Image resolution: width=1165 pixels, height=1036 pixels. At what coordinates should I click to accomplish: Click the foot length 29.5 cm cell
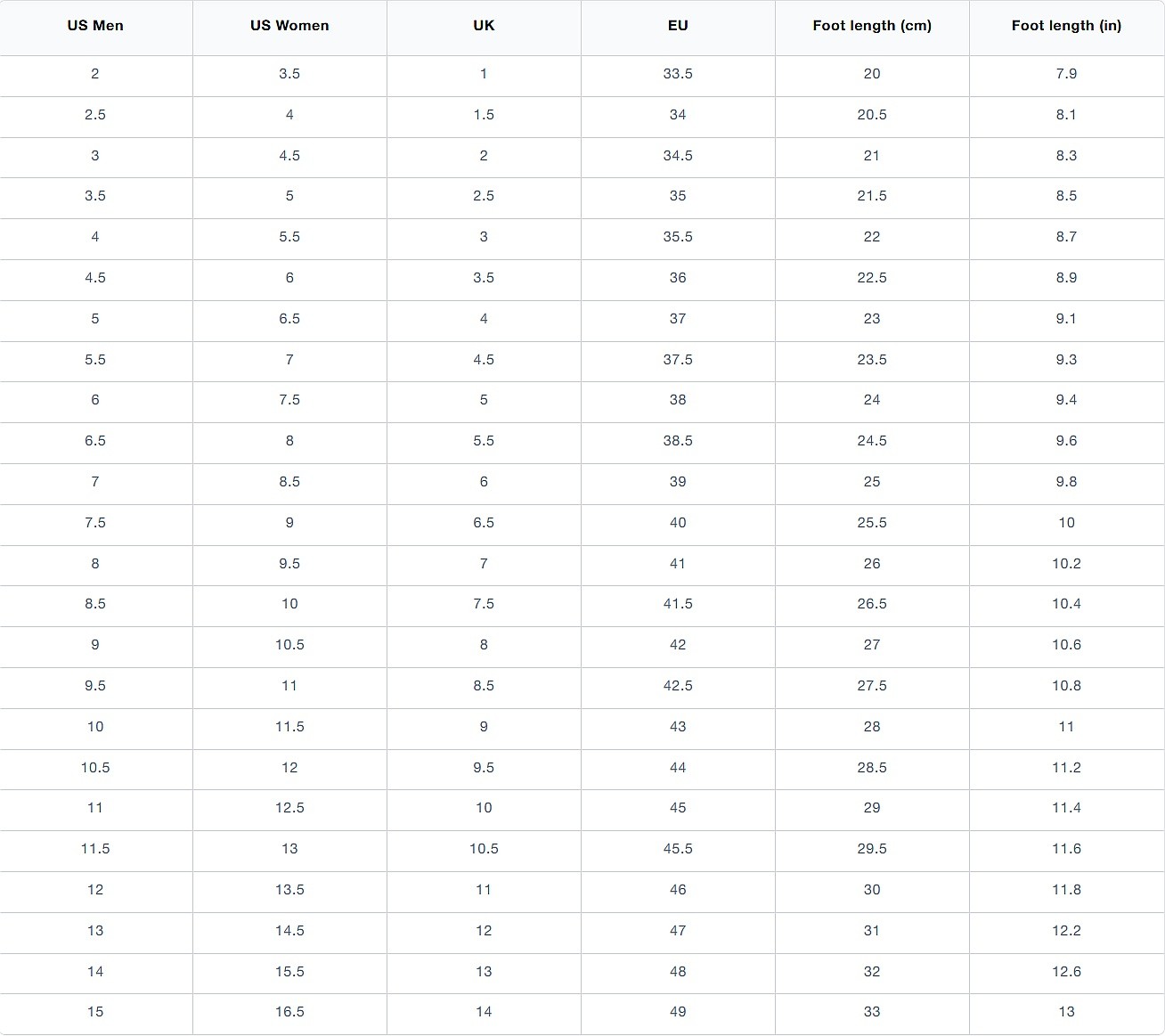click(872, 849)
